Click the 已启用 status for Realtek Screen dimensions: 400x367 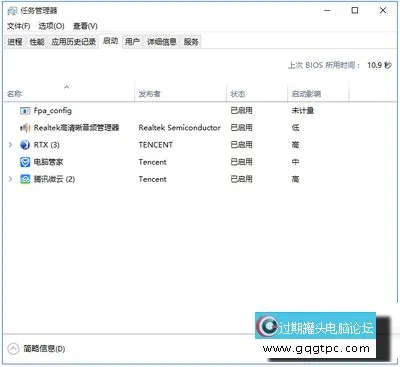(x=241, y=128)
